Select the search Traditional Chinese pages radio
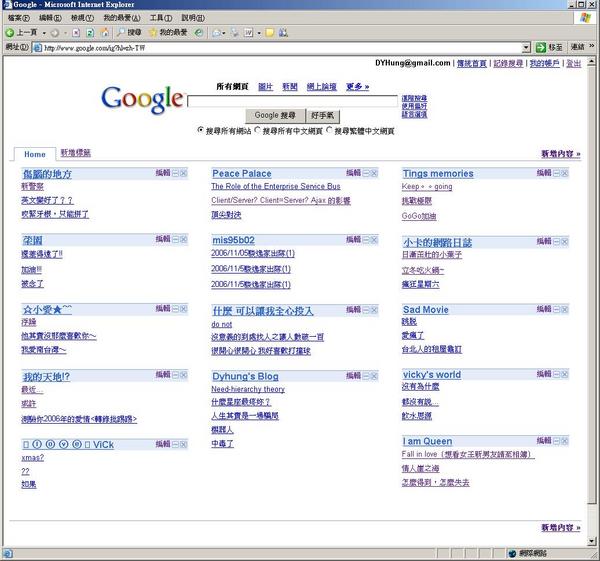600x561 pixels. tap(329, 130)
